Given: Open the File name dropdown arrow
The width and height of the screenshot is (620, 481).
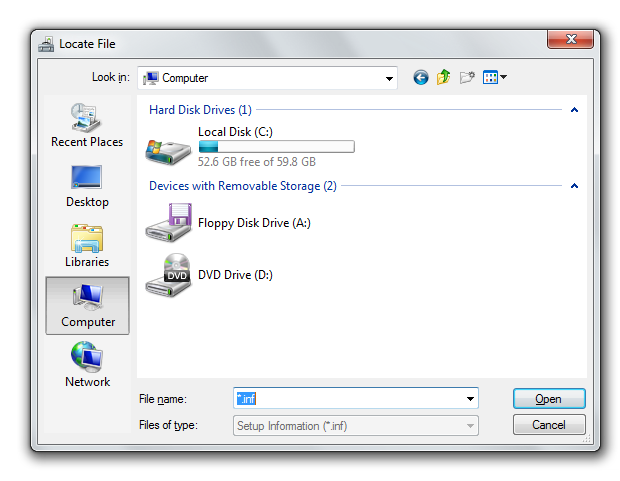Looking at the screenshot, I should (x=470, y=398).
